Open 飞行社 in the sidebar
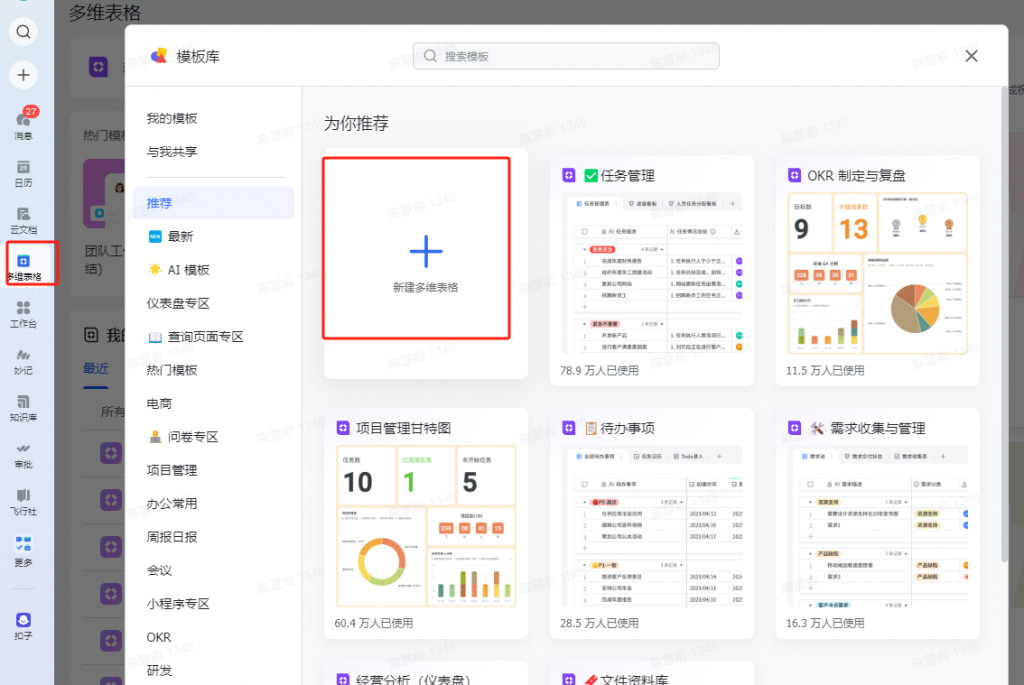The height and width of the screenshot is (685, 1024). click(x=24, y=502)
